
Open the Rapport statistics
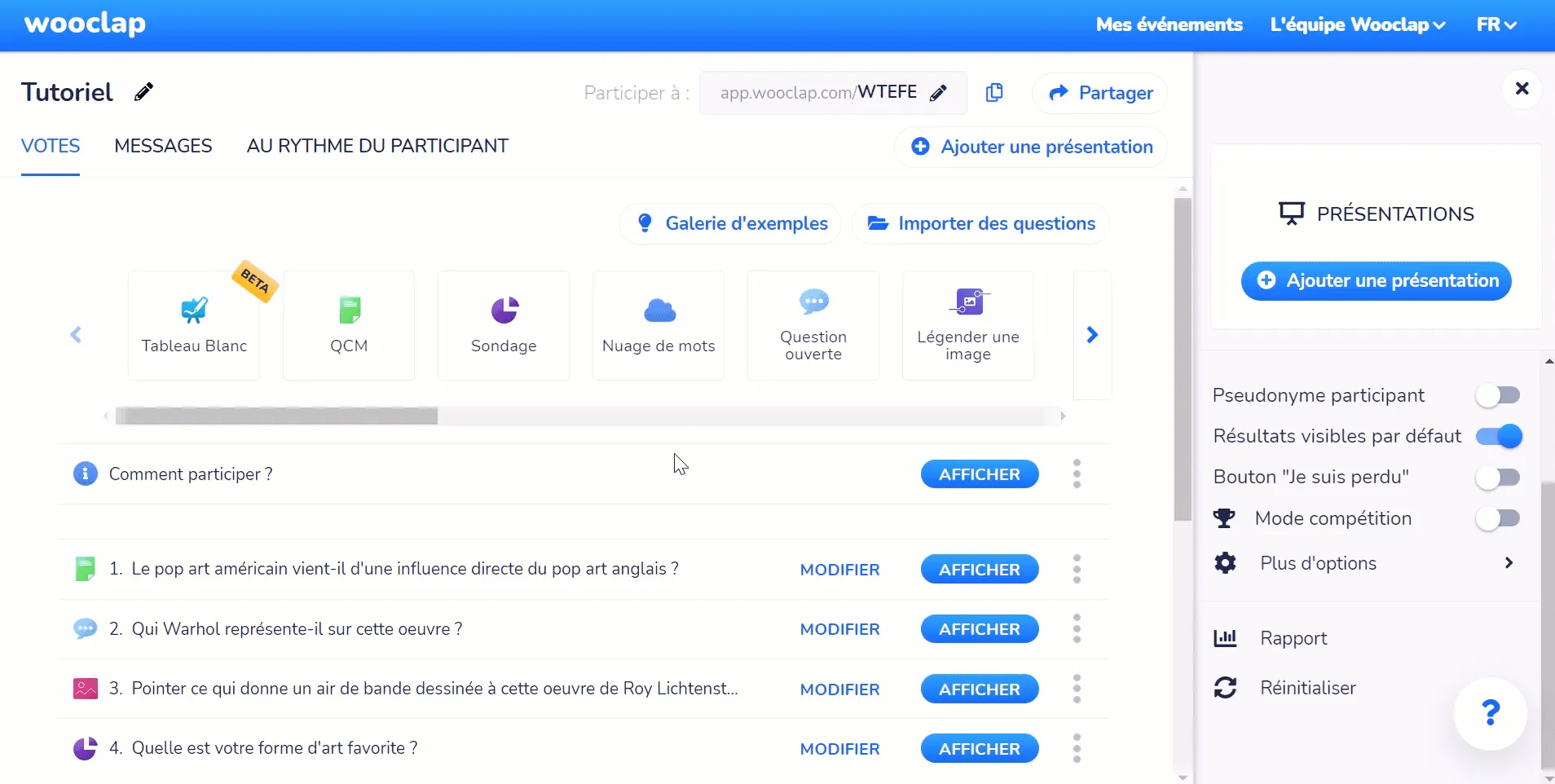(x=1293, y=638)
